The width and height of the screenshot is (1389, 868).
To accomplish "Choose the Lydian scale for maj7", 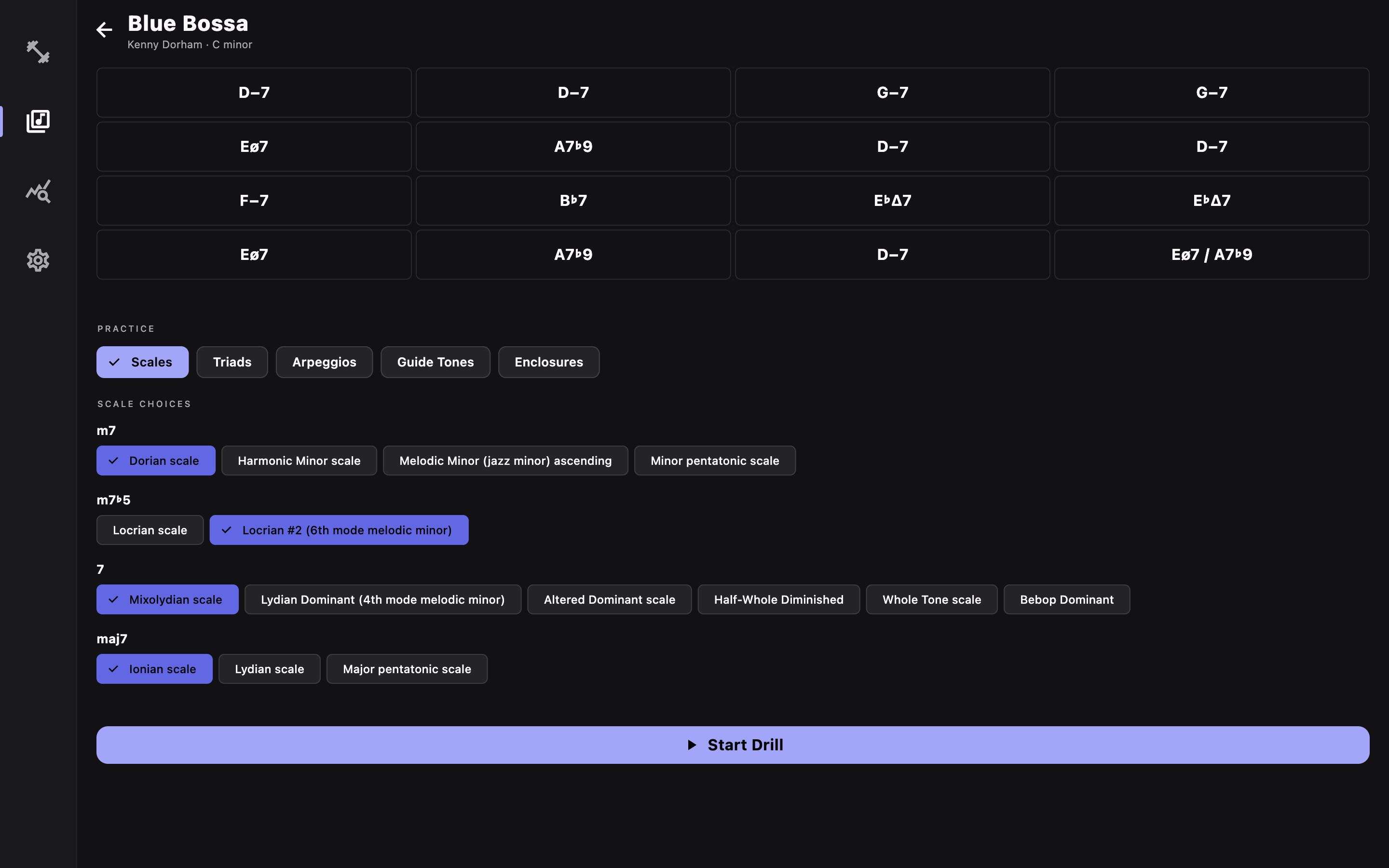I will [269, 669].
